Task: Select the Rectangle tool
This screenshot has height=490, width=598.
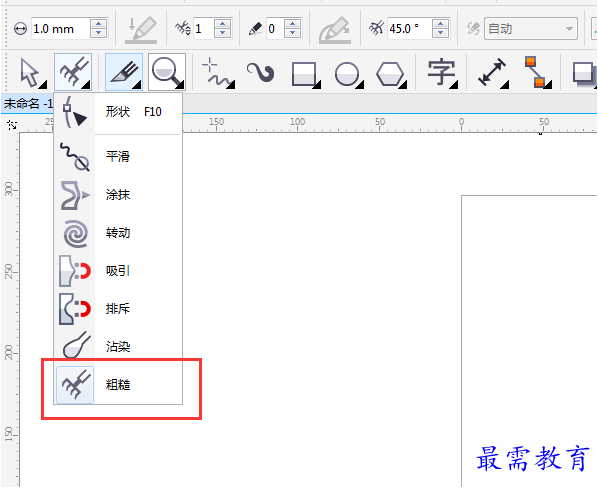Action: 305,74
